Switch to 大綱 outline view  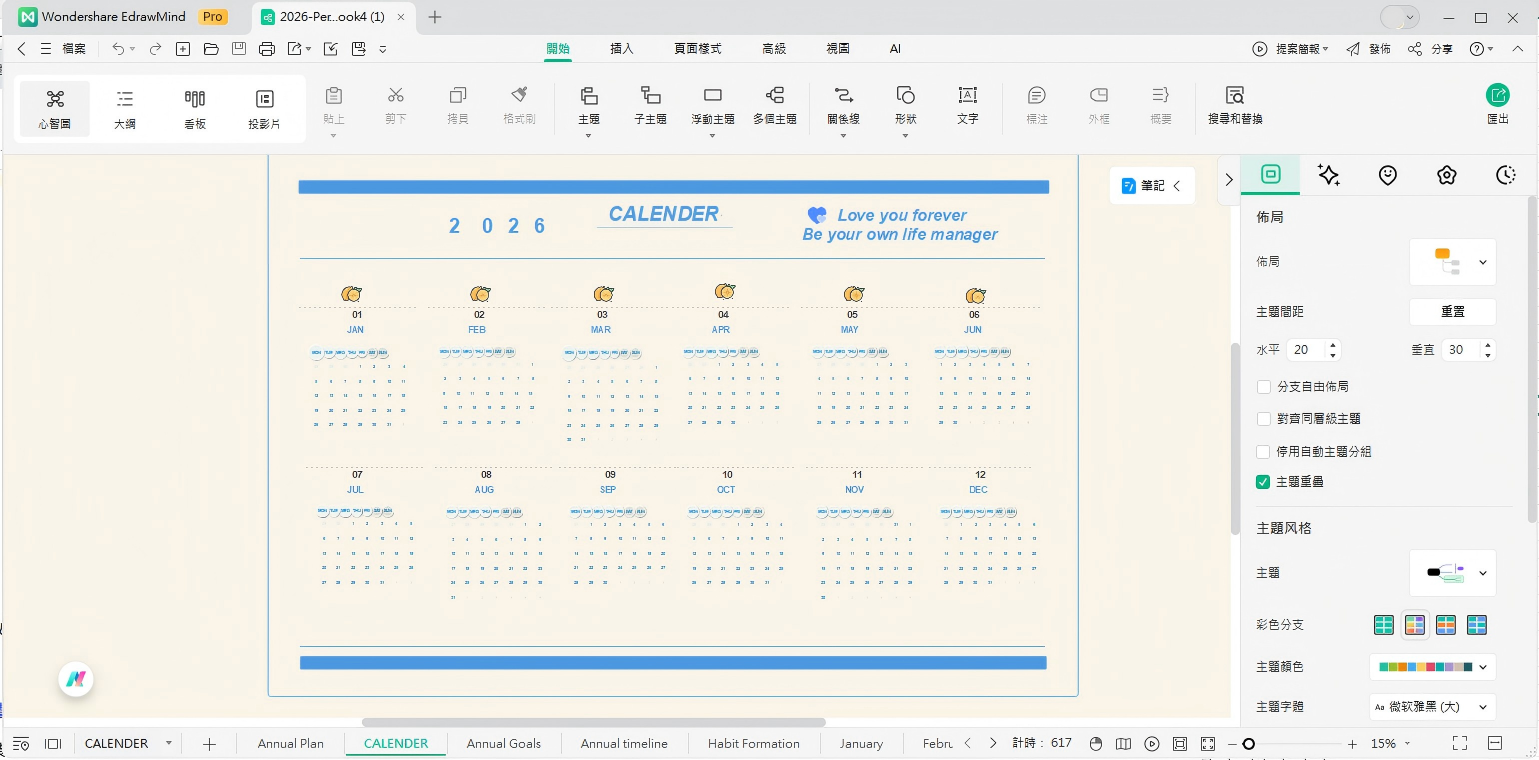[125, 108]
